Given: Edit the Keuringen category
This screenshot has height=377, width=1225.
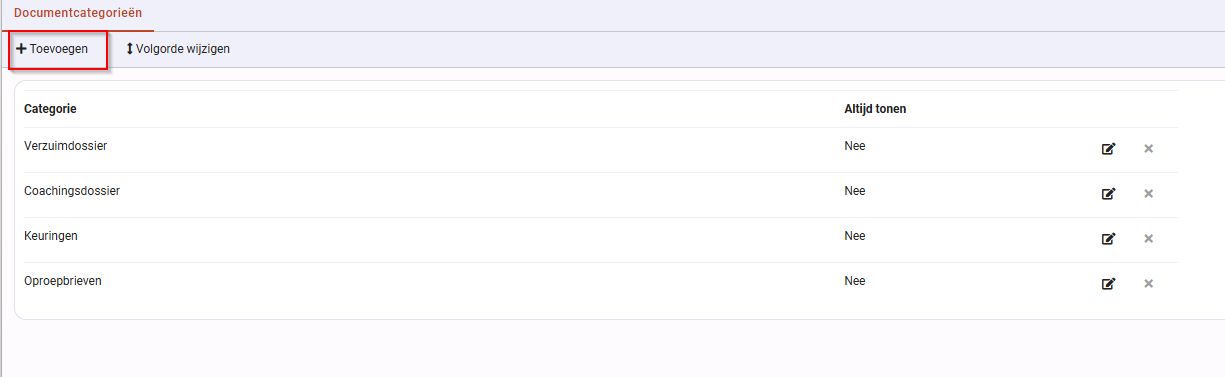Looking at the screenshot, I should click(1108, 239).
